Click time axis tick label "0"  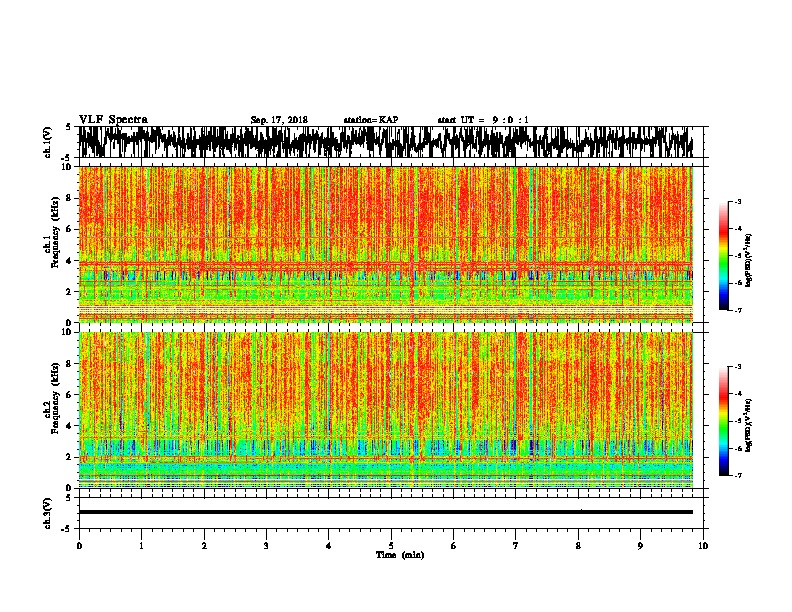pos(79,546)
